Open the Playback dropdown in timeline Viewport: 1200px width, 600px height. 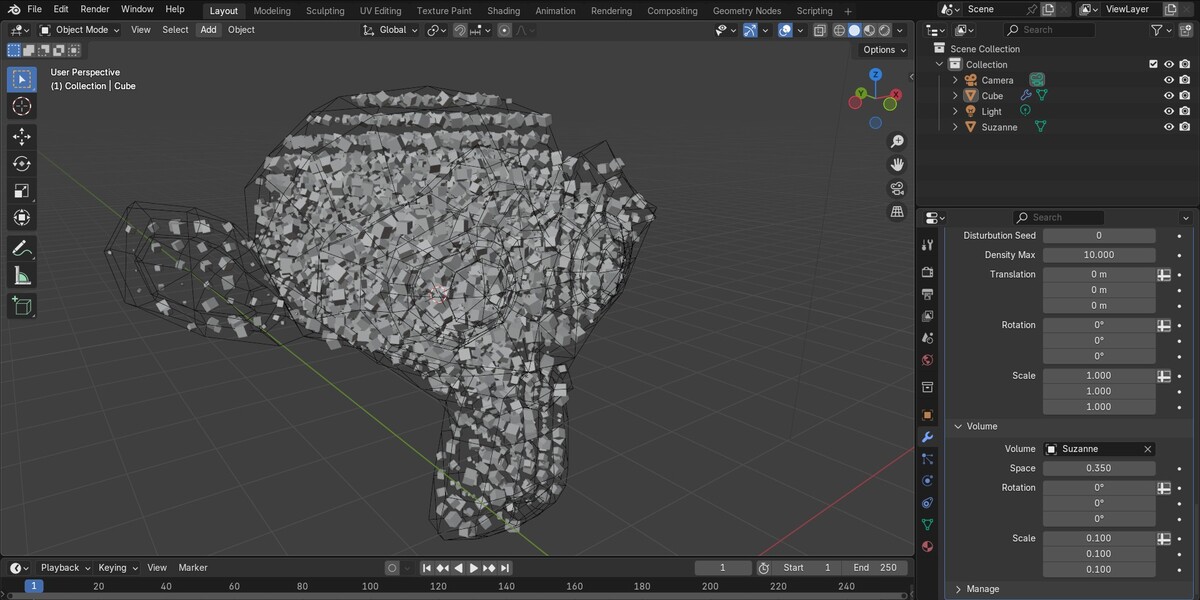65,568
